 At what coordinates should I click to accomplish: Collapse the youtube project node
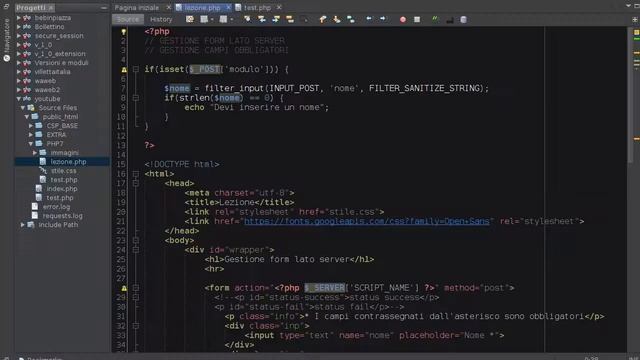[x=18, y=99]
